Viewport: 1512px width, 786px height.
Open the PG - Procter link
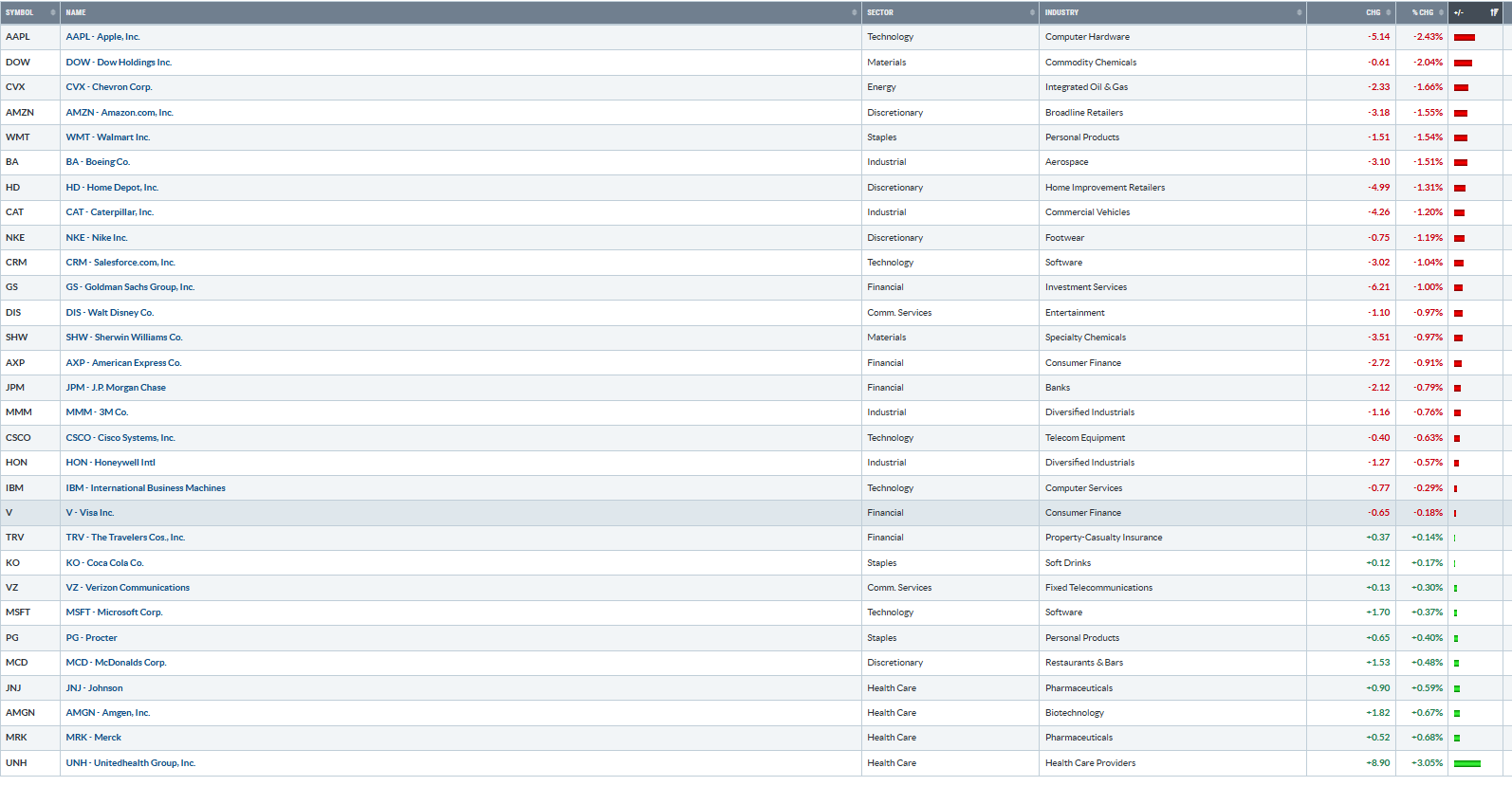(x=91, y=638)
